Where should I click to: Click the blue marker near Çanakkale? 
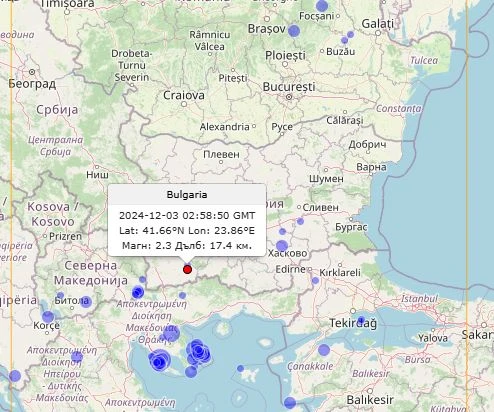pyautogui.click(x=324, y=350)
